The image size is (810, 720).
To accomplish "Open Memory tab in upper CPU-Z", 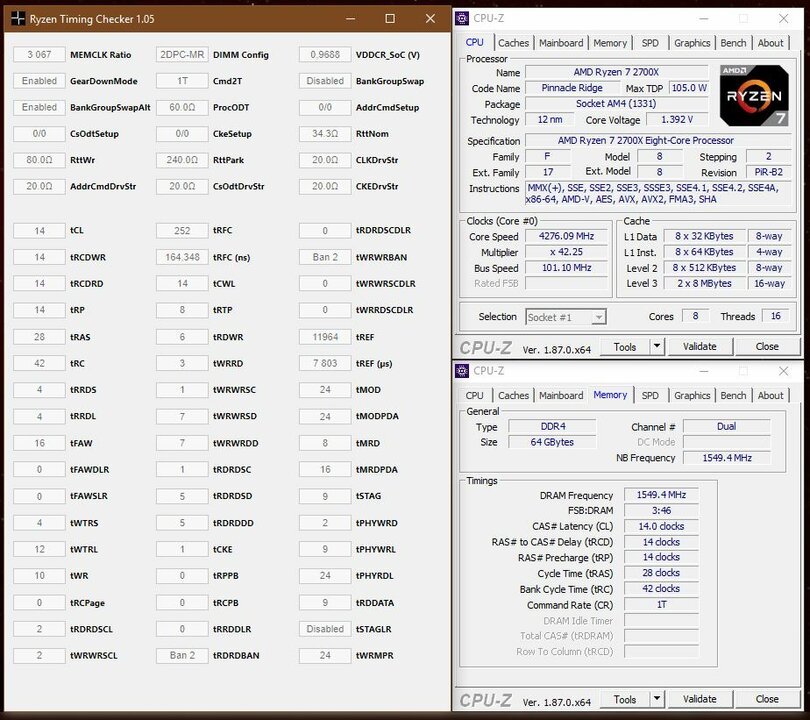I will point(610,43).
